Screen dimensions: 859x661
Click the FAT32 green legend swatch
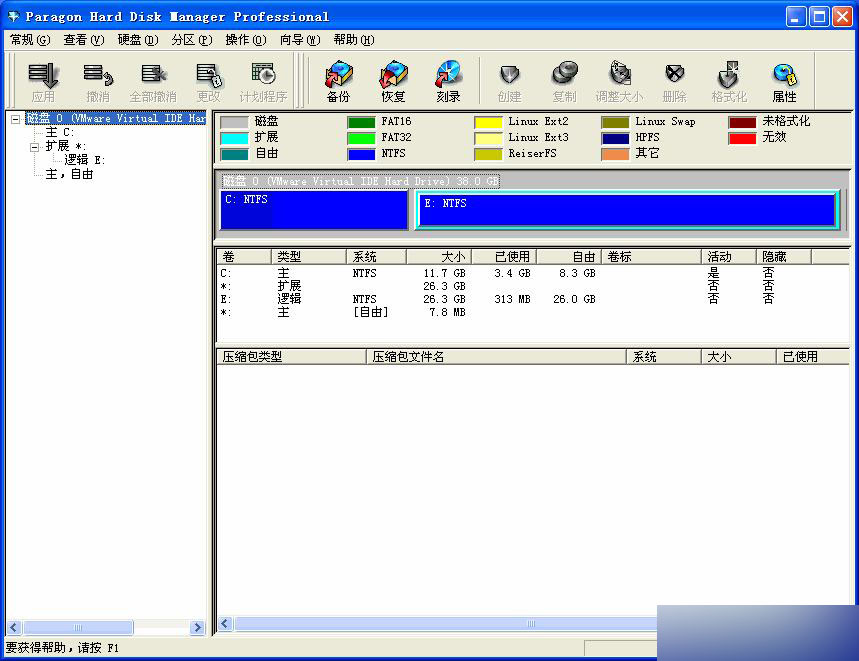(361, 138)
